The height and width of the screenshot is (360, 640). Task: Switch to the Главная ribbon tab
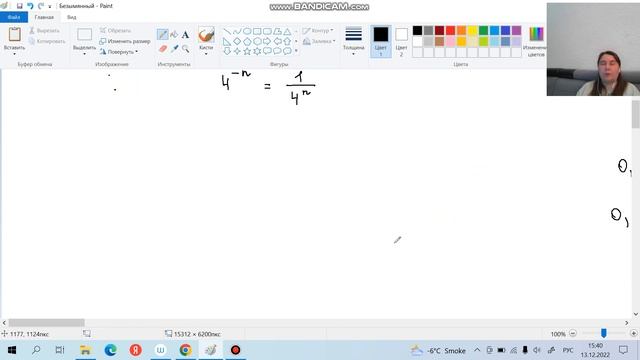(x=44, y=17)
